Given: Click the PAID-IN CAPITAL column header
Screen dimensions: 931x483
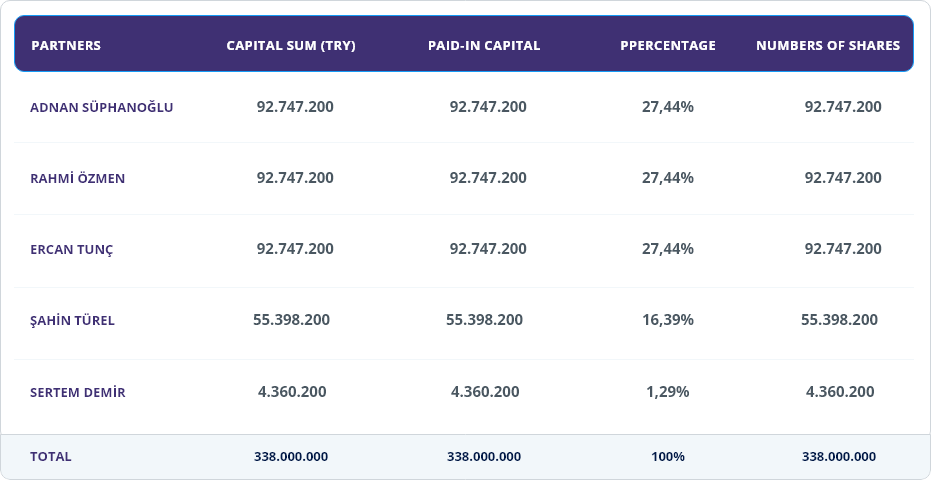Looking at the screenshot, I should coord(484,46).
